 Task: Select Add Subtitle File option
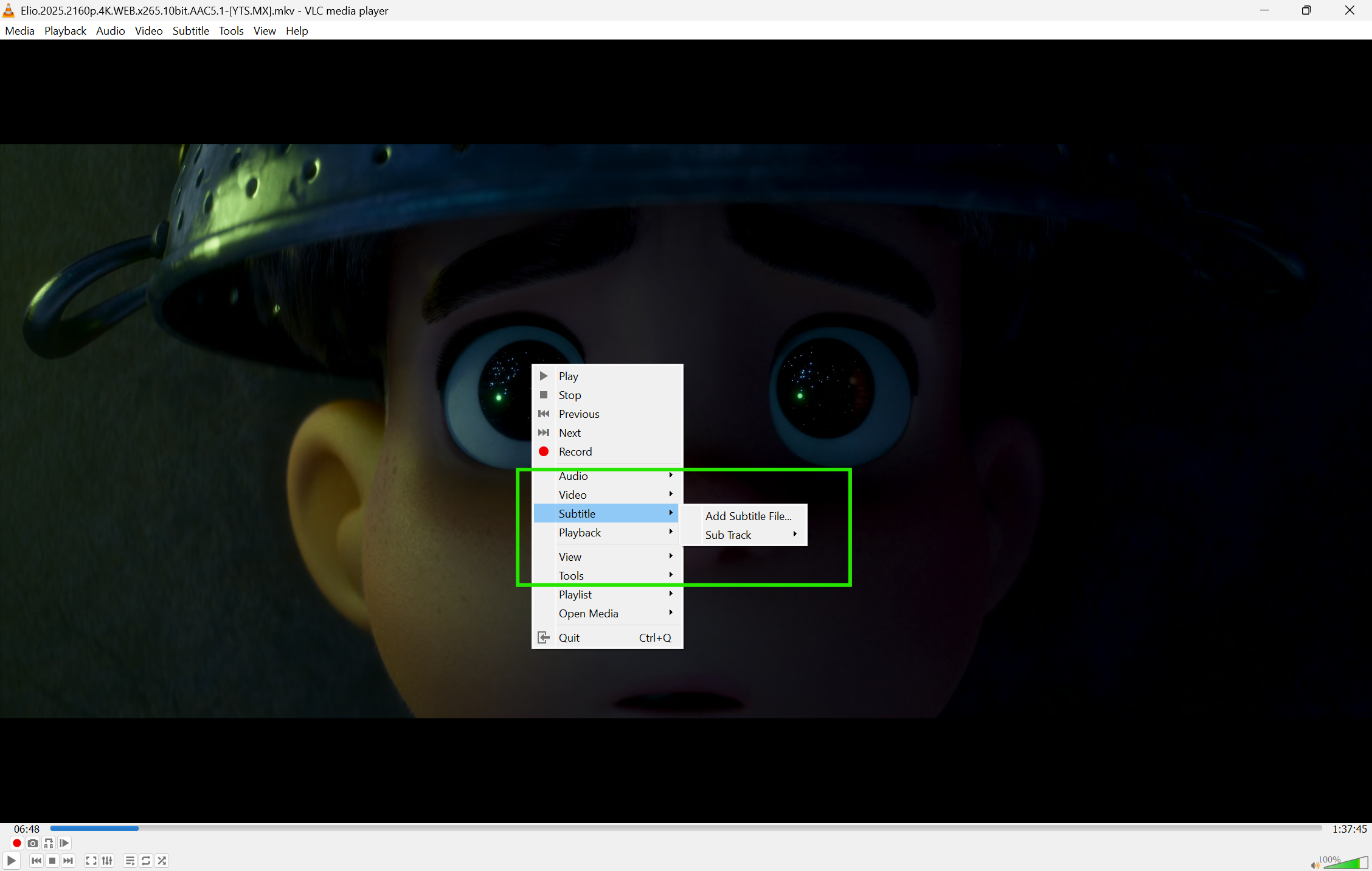tap(748, 516)
